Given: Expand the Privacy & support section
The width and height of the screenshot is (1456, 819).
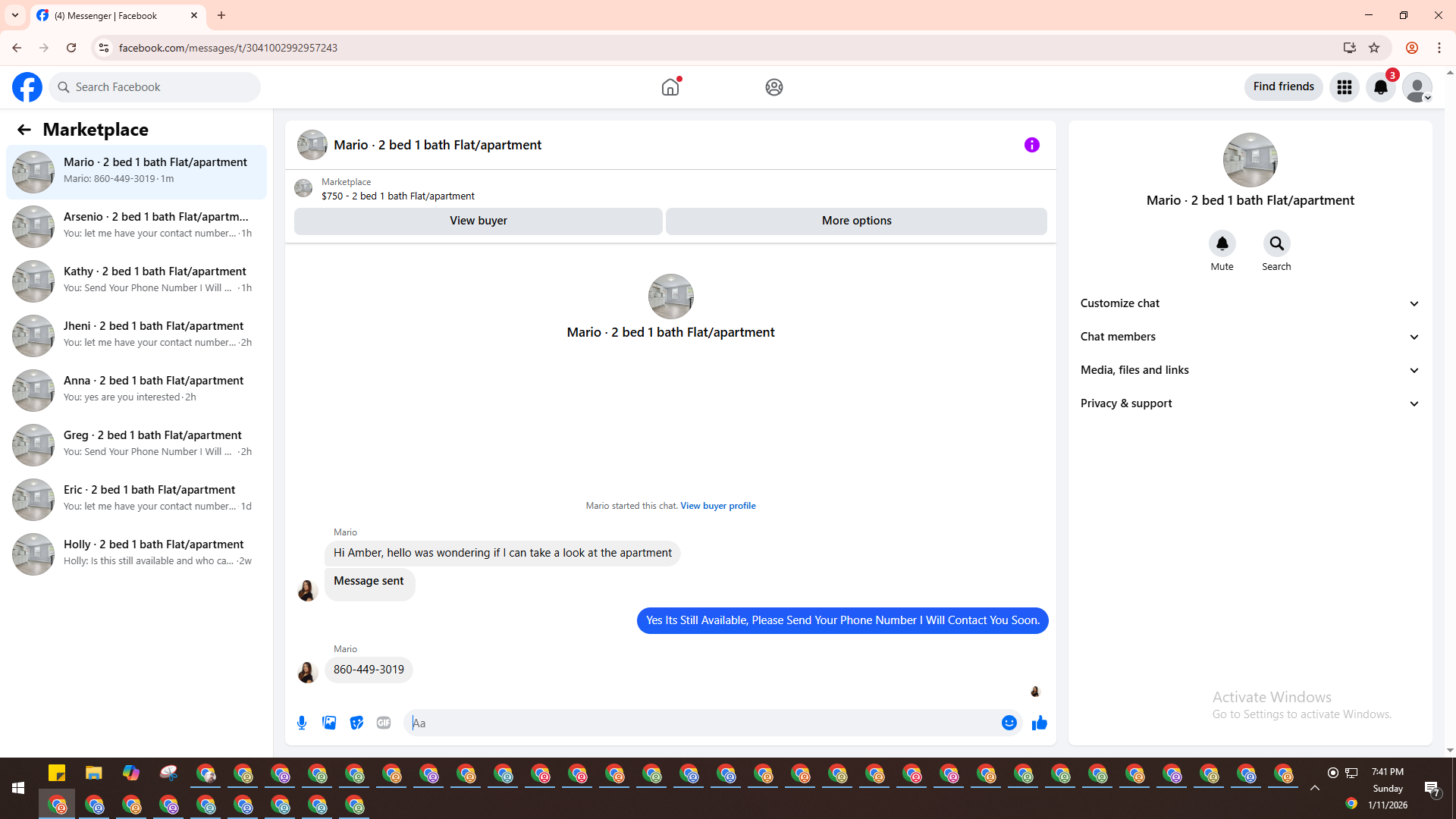Looking at the screenshot, I should click(1250, 403).
